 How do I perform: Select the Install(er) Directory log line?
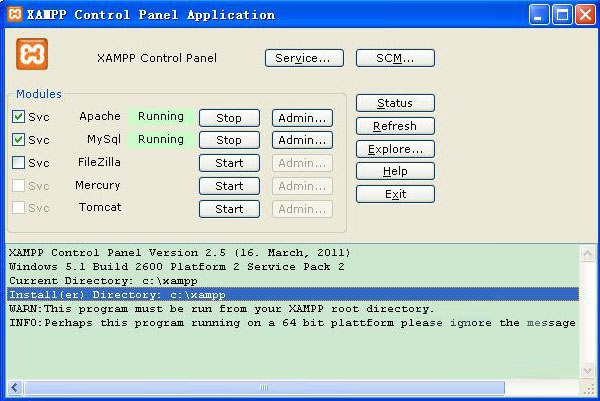[200, 295]
